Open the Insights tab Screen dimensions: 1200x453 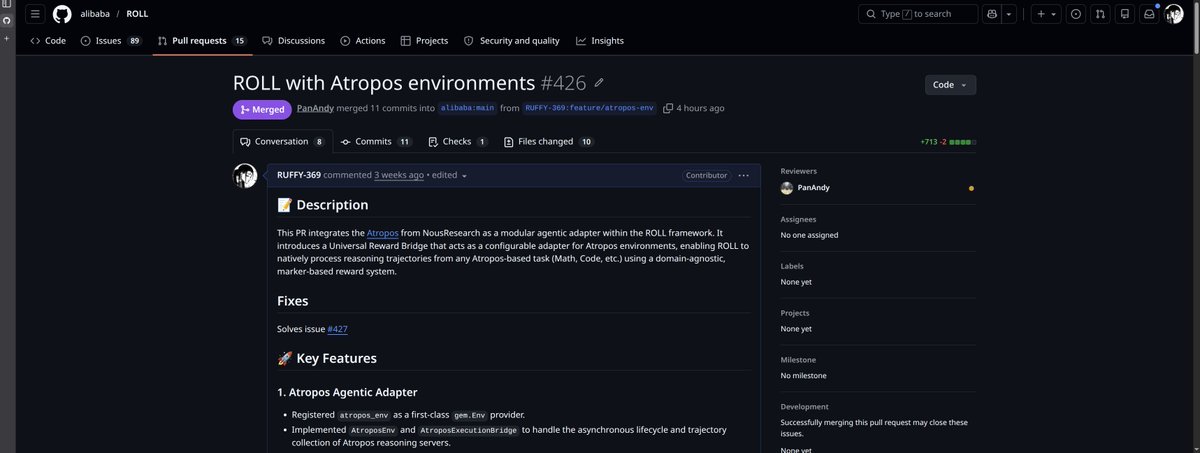pos(600,41)
